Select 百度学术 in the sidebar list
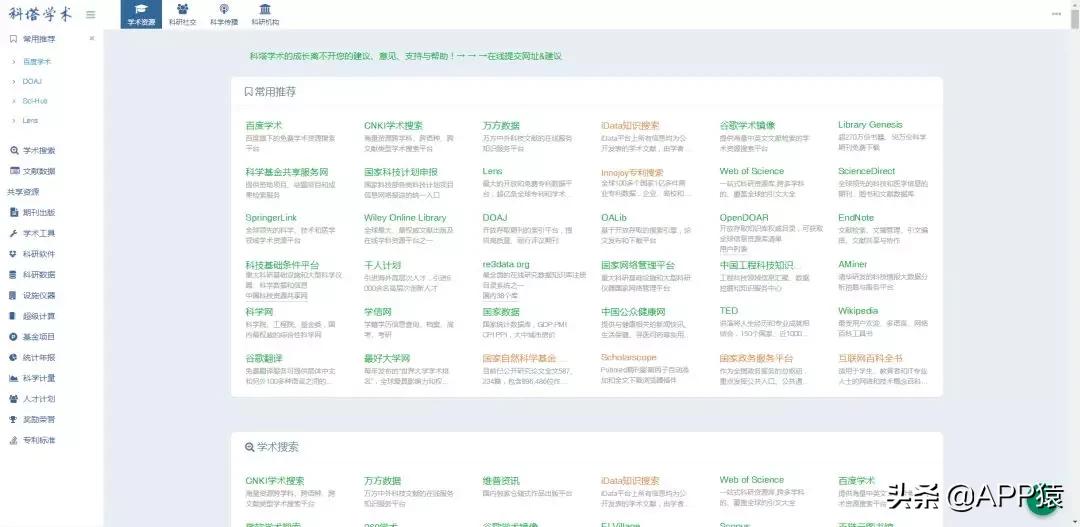The image size is (1080, 527). pyautogui.click(x=37, y=62)
